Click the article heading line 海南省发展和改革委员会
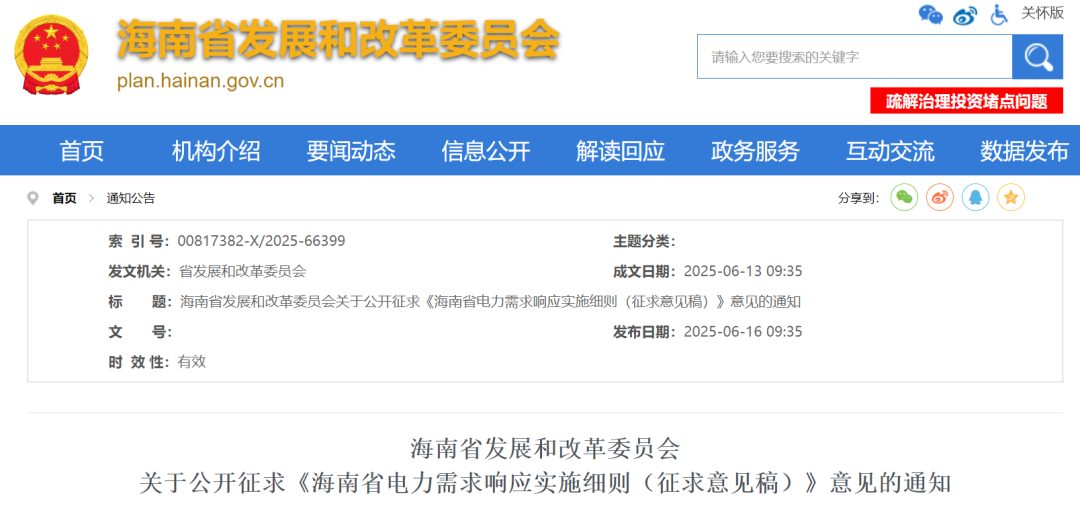This screenshot has width=1080, height=512. click(x=545, y=449)
